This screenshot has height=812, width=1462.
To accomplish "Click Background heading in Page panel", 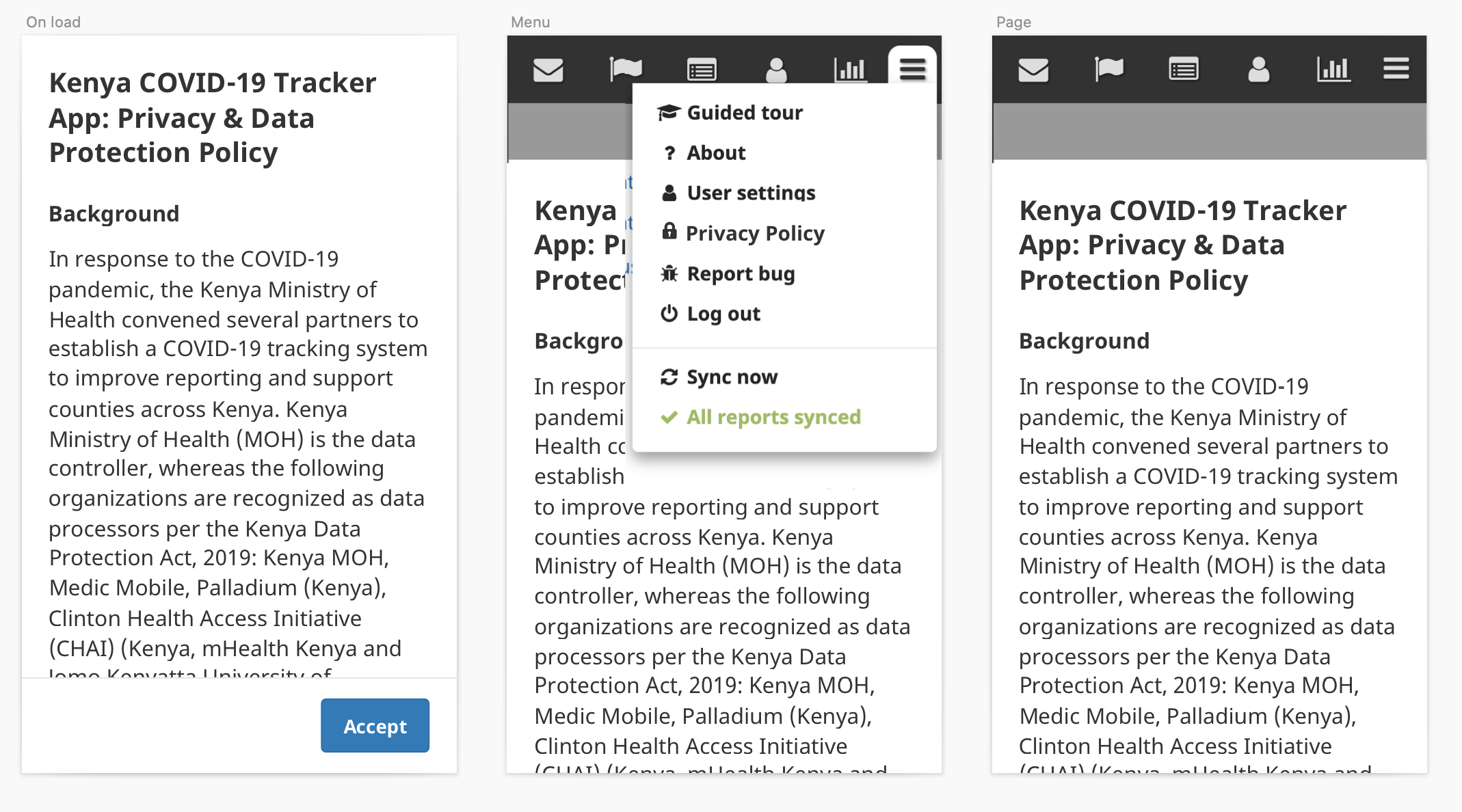I will click(x=1085, y=341).
